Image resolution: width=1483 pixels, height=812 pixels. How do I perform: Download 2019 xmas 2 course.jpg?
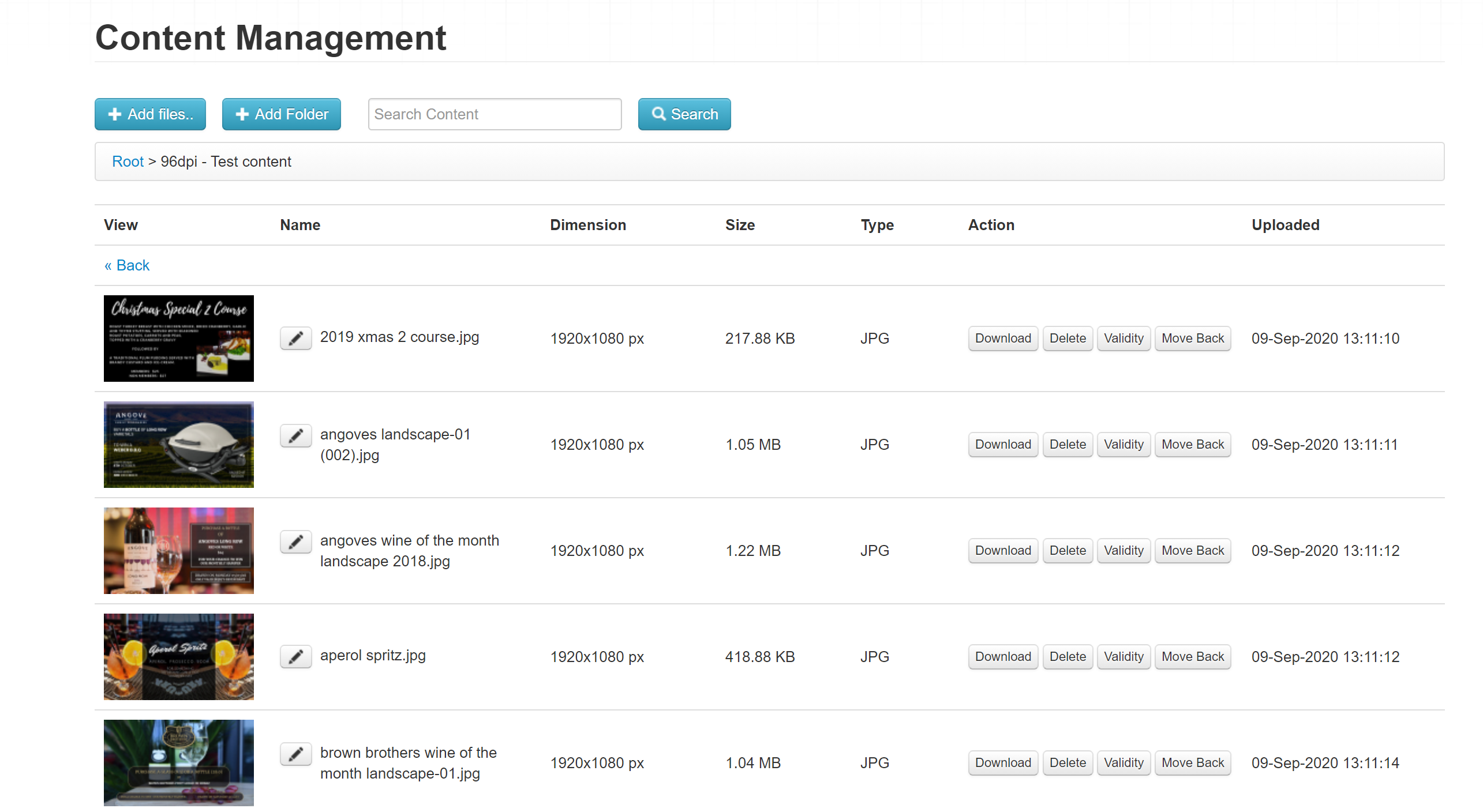(1002, 339)
